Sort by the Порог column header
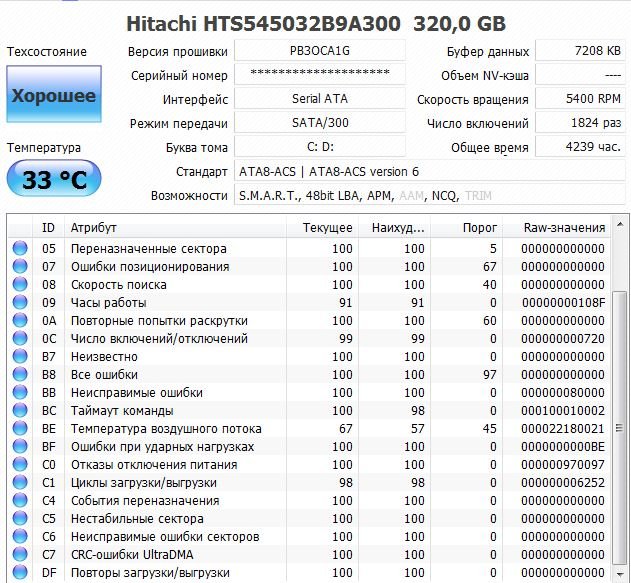This screenshot has width=631, height=583. [x=466, y=228]
